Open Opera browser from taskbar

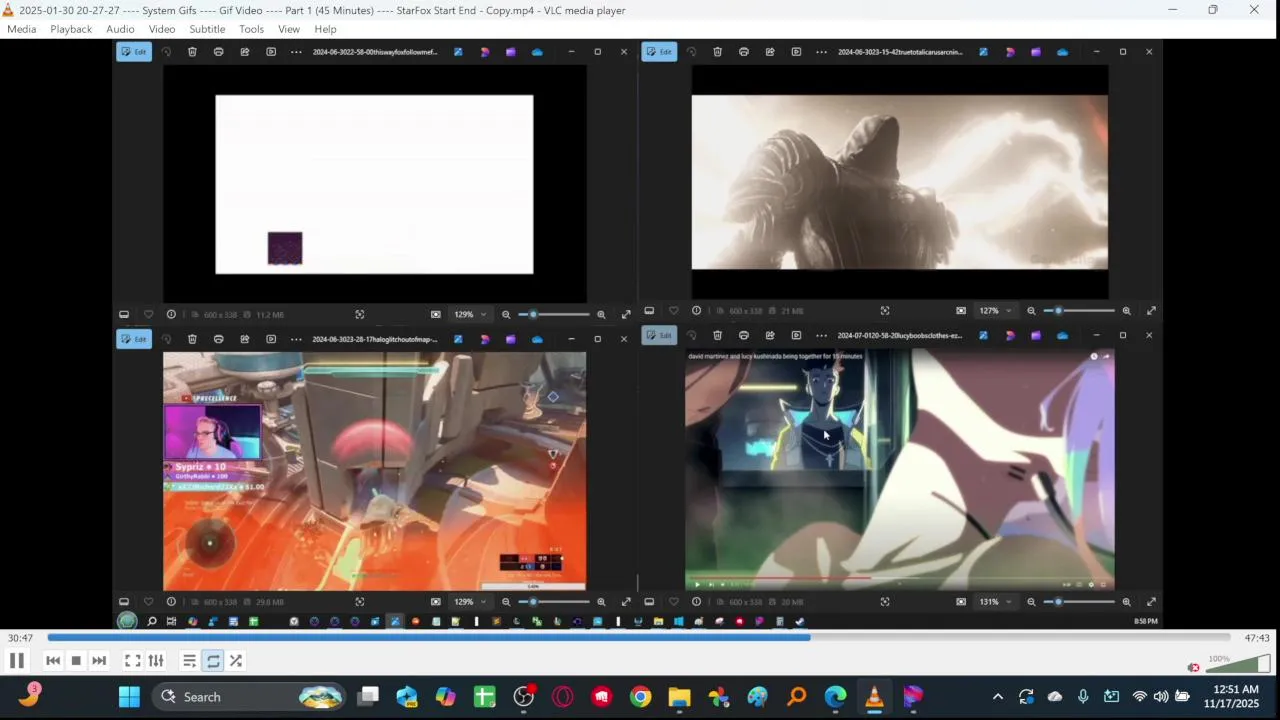562,697
